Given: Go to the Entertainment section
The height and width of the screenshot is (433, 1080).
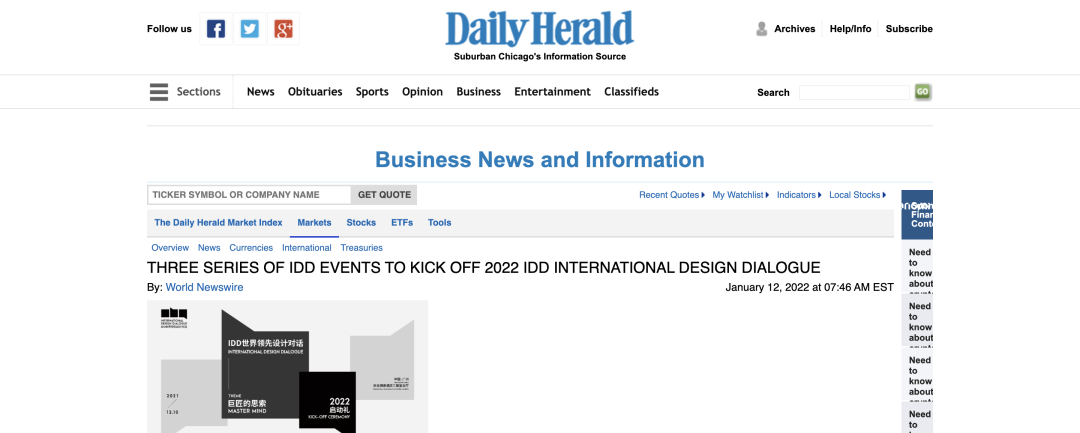Looking at the screenshot, I should coord(552,92).
